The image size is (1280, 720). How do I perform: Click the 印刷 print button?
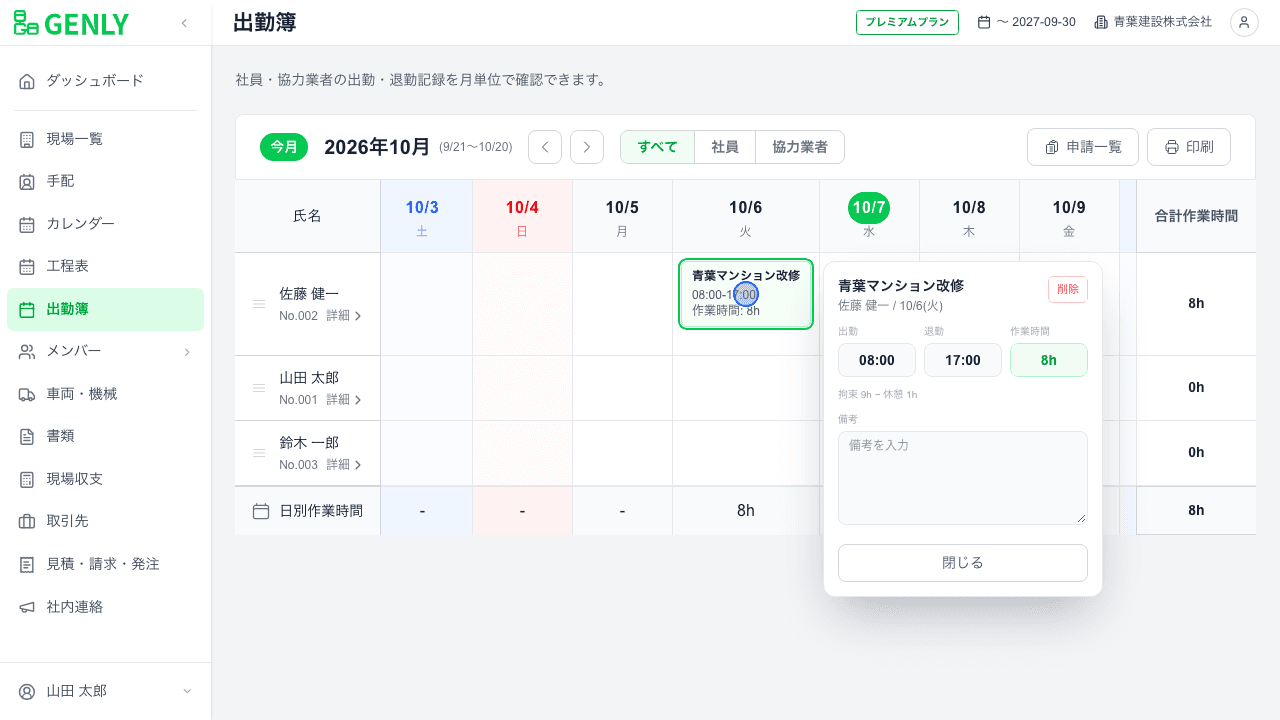pos(1189,147)
